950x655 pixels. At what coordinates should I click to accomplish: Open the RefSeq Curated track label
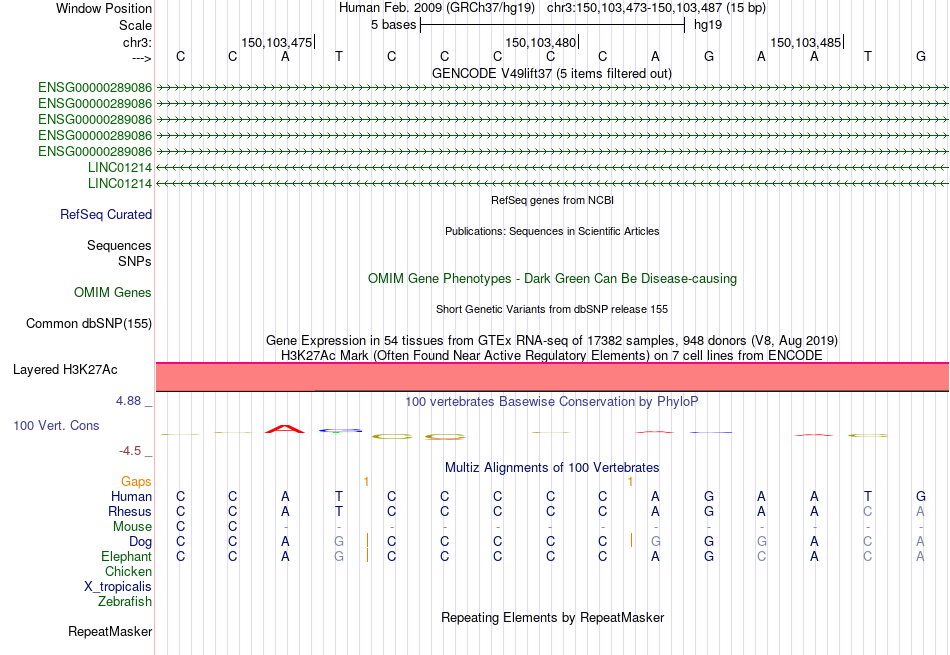tap(106, 214)
